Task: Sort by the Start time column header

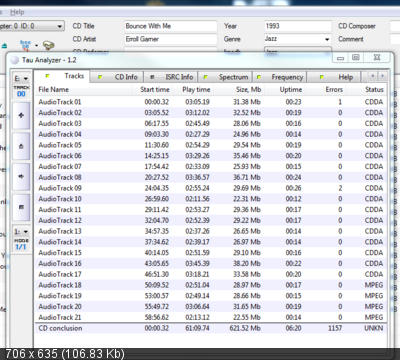Action: 151,90
